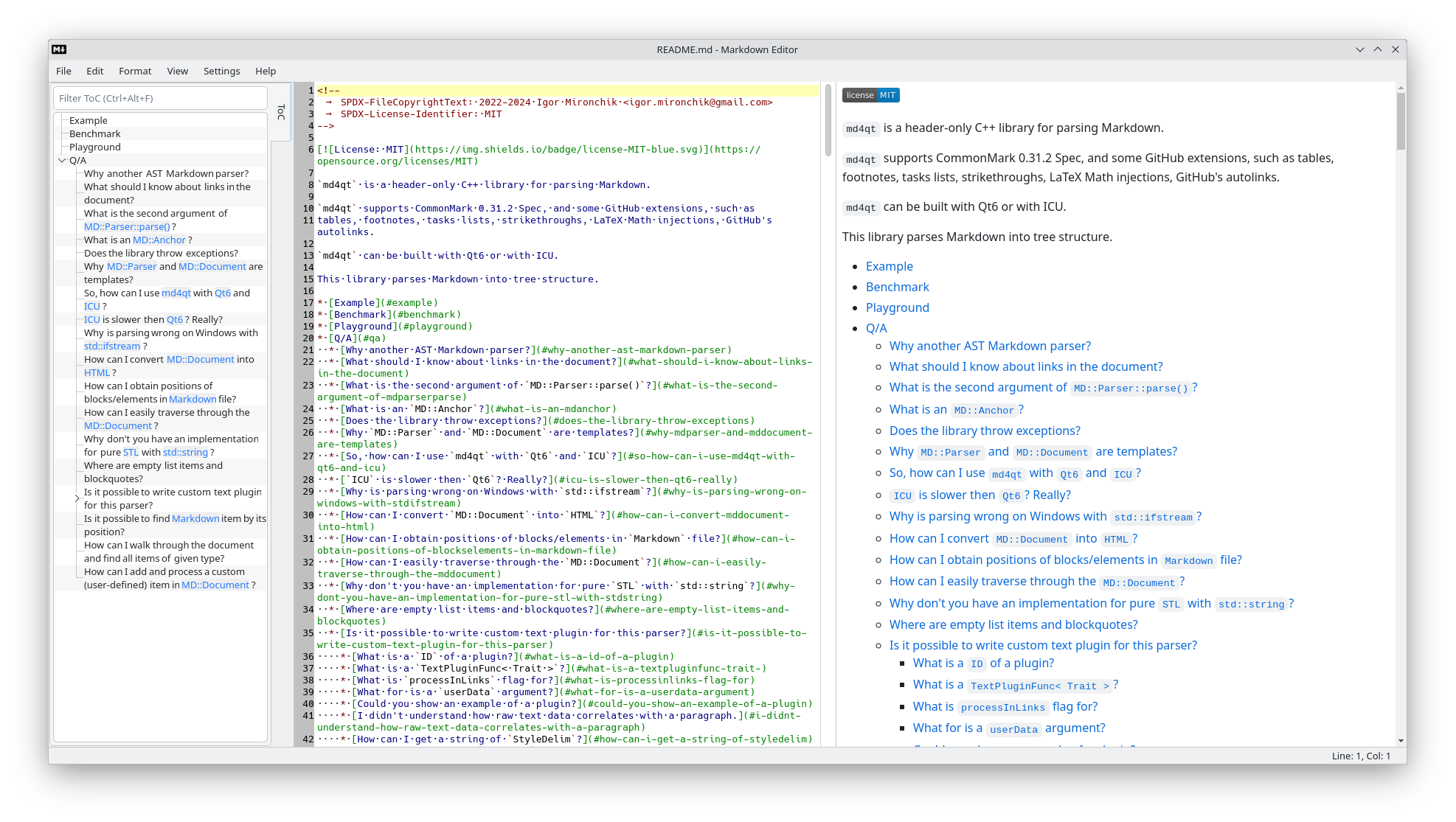Click the [Q/A](#qa) line in editor
Image resolution: width=1456 pixels, height=822 pixels.
pos(351,338)
